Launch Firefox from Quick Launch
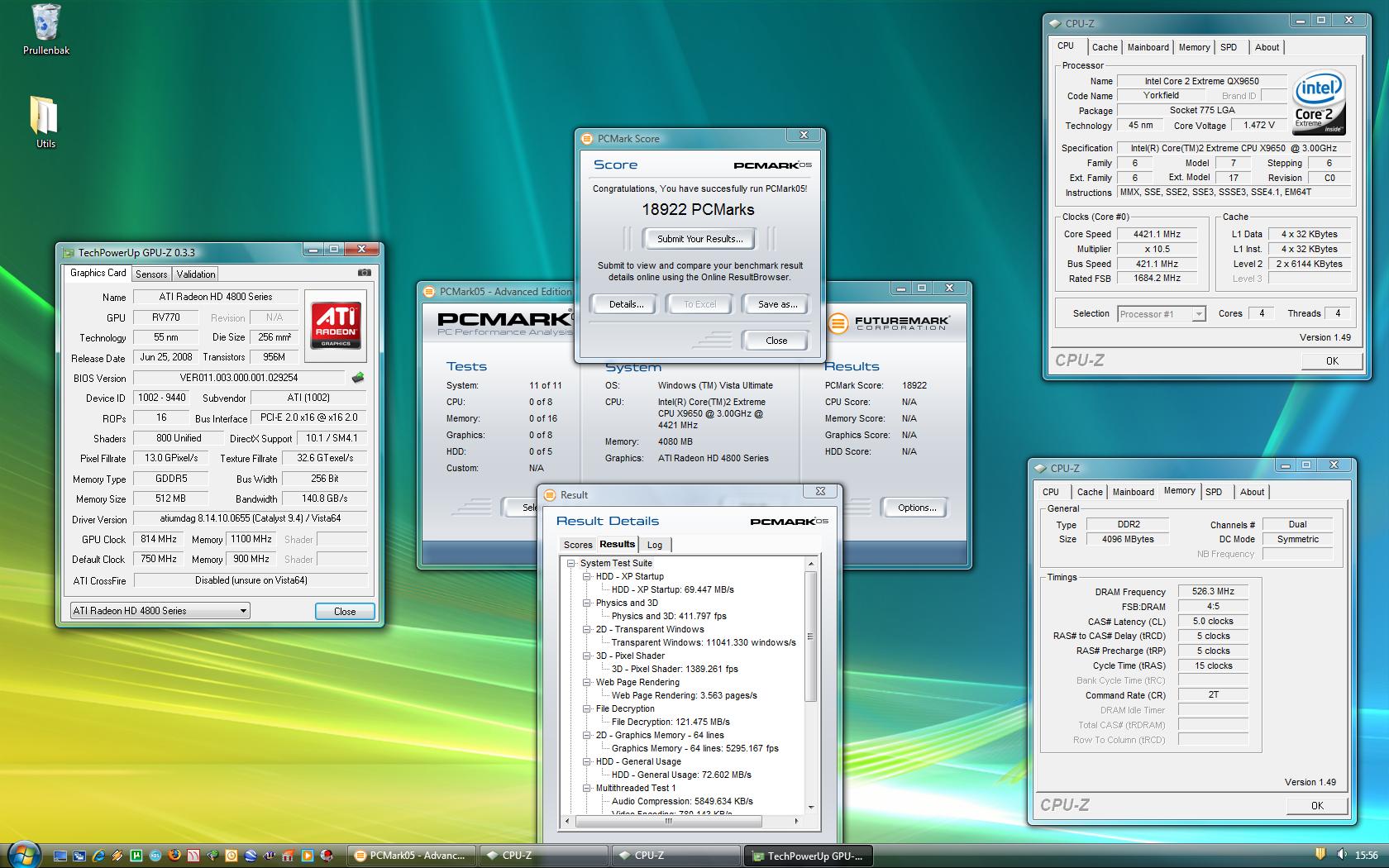 tap(174, 856)
